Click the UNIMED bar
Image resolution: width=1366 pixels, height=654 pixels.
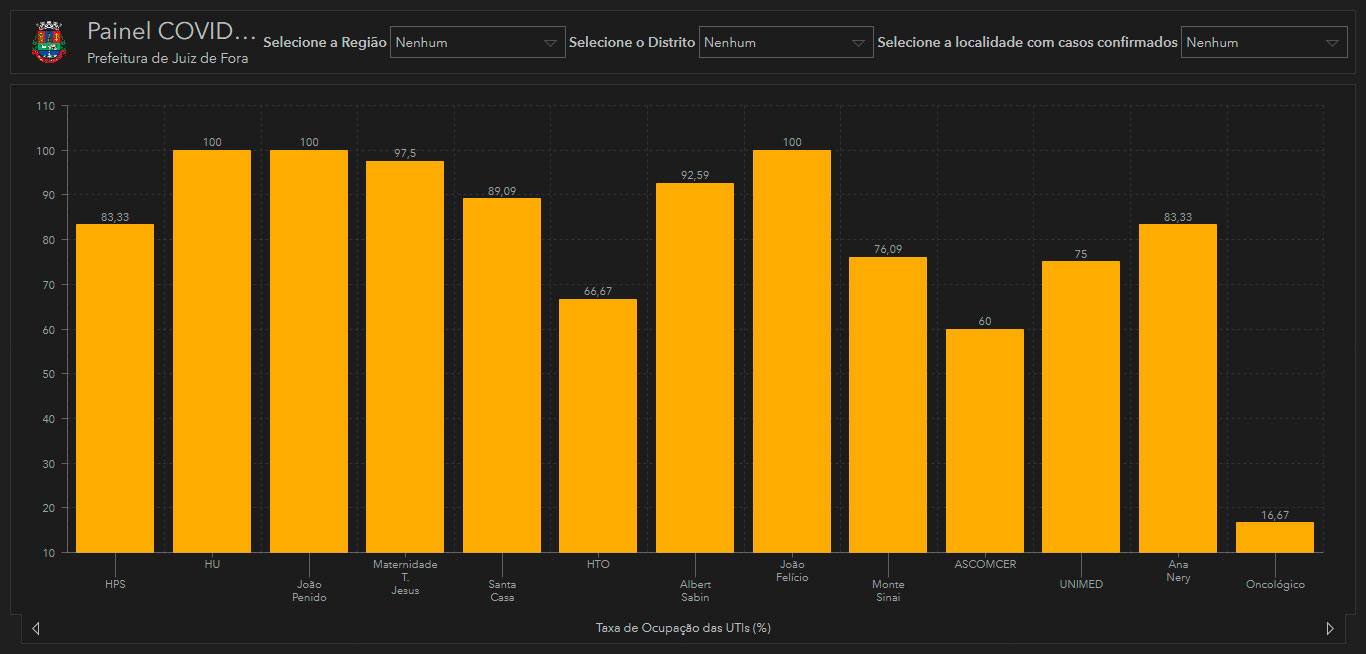1081,406
